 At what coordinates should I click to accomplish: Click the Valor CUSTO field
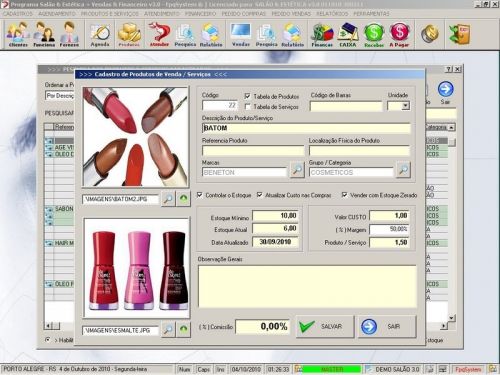pyautogui.click(x=389, y=216)
